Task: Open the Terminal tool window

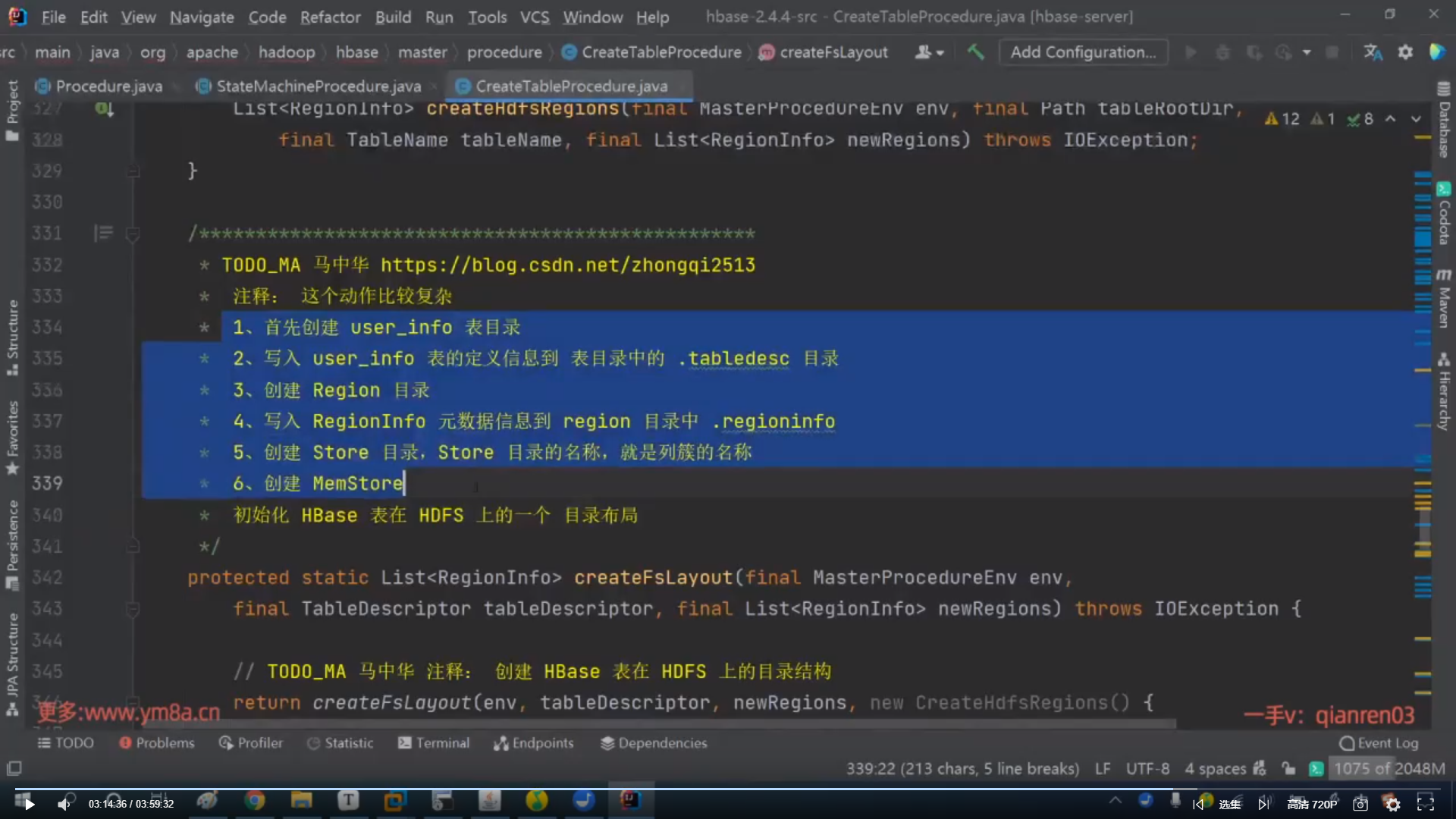Action: (434, 743)
